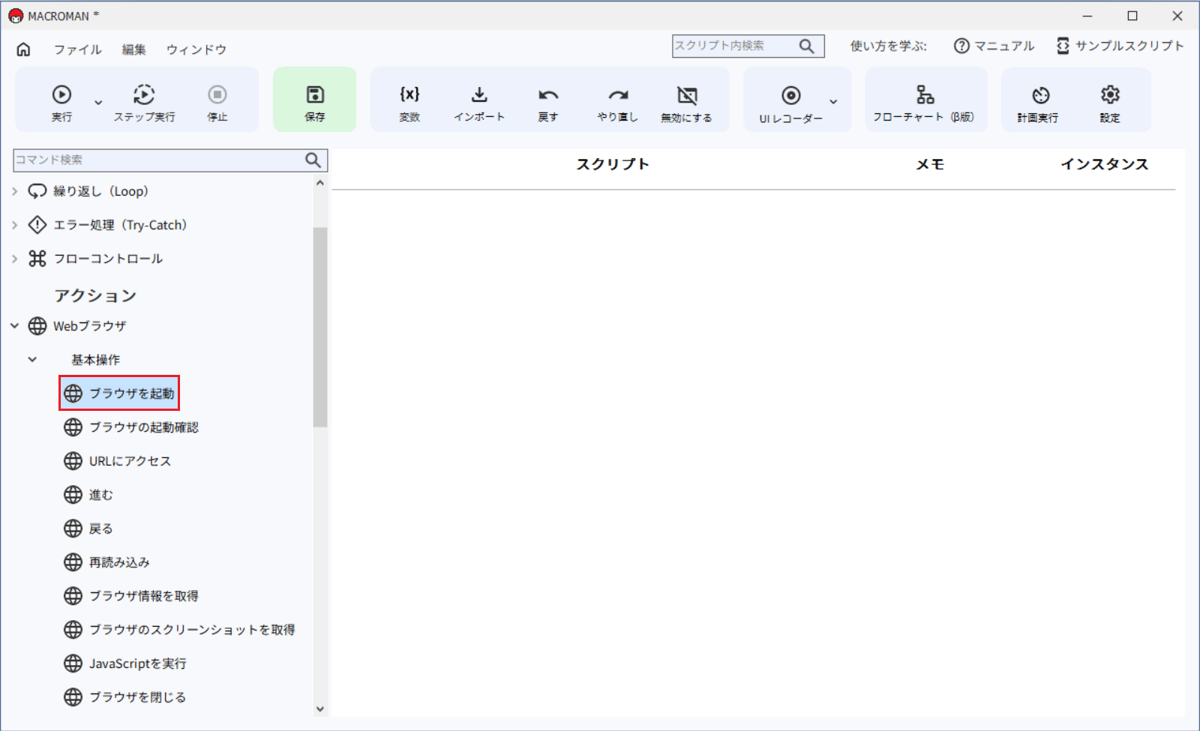Redo with the やり直し icon
Image resolution: width=1200 pixels, height=731 pixels.
(x=618, y=95)
